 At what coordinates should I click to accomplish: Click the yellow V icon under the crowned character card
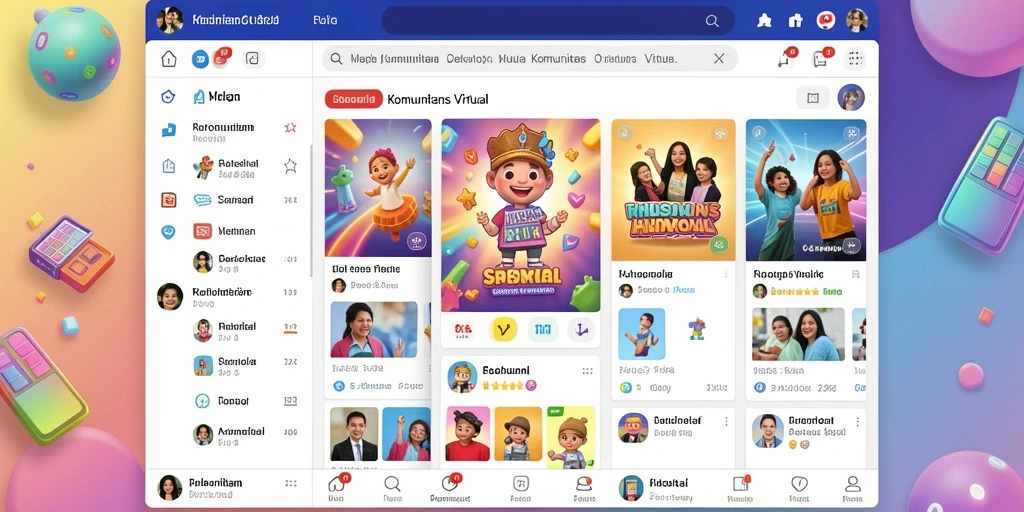click(502, 330)
